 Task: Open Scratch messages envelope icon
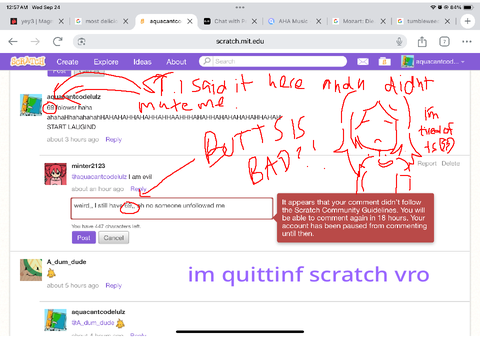tap(363, 62)
